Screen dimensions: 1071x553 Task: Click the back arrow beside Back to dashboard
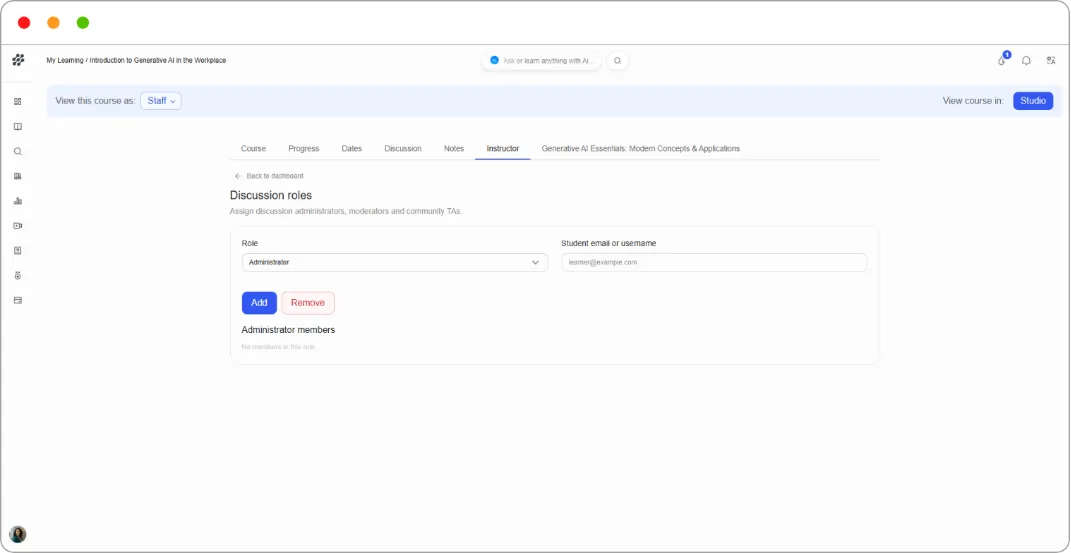coord(238,176)
